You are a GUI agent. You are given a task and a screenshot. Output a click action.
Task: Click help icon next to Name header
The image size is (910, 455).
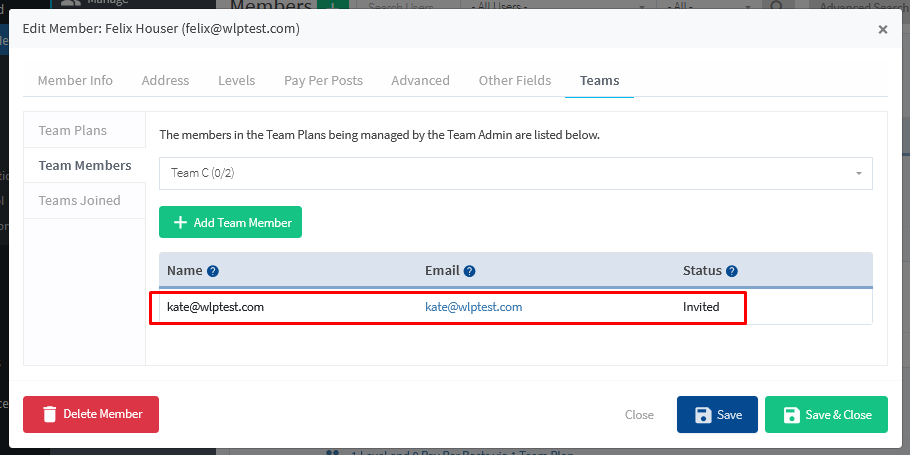(212, 271)
